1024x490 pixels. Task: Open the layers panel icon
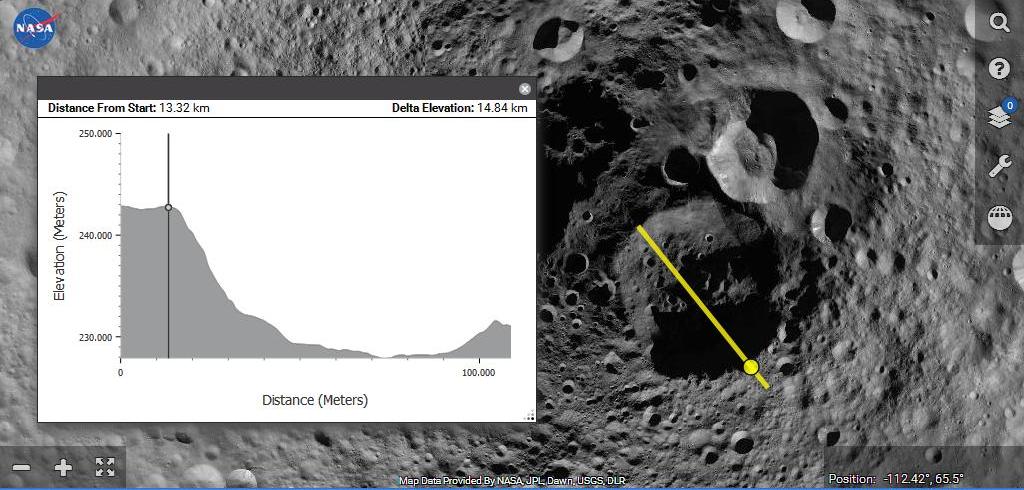(x=999, y=119)
